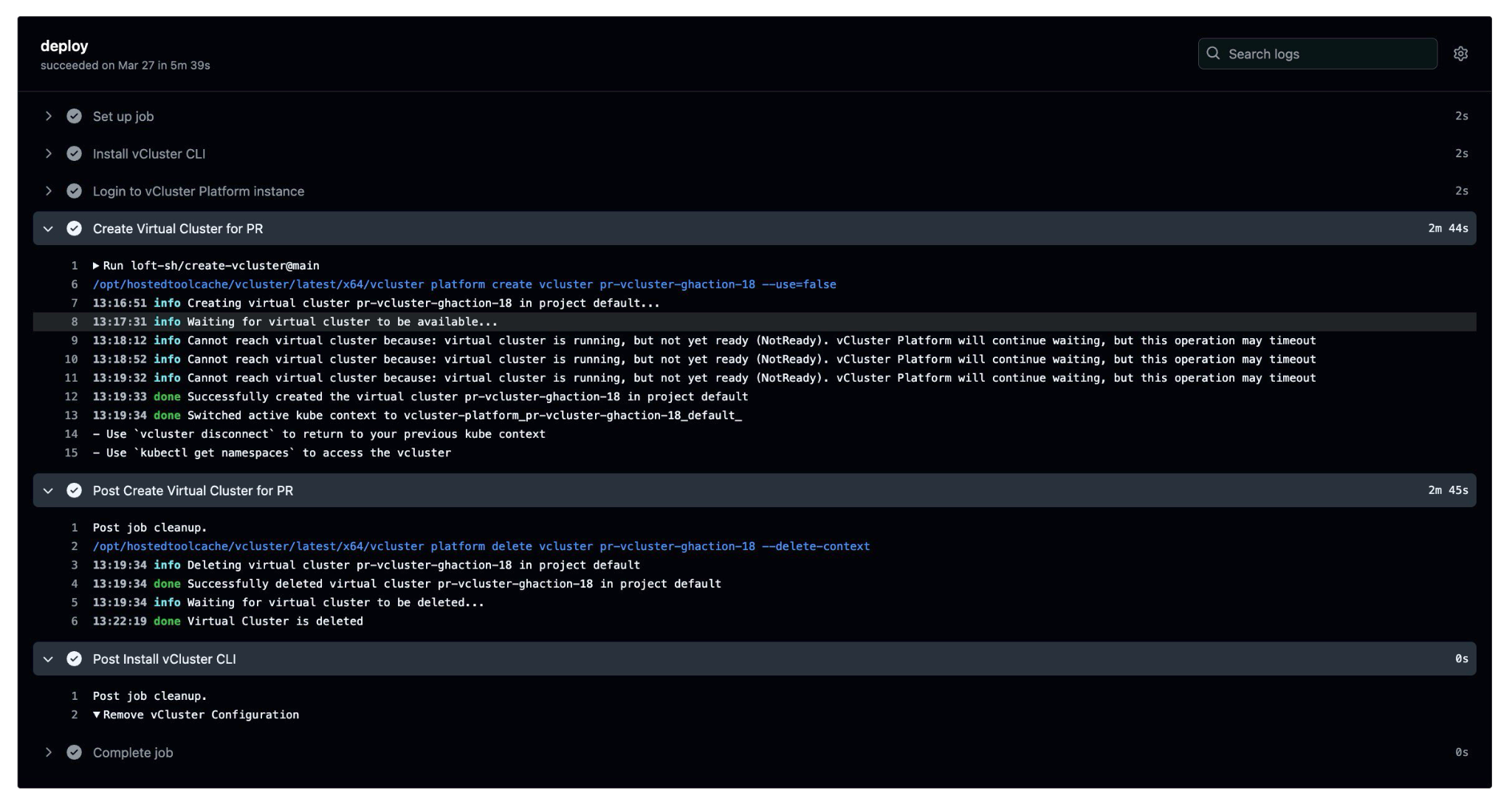Click 'Deleting virtual cluster' log line
This screenshot has width=1512, height=801.
click(366, 565)
